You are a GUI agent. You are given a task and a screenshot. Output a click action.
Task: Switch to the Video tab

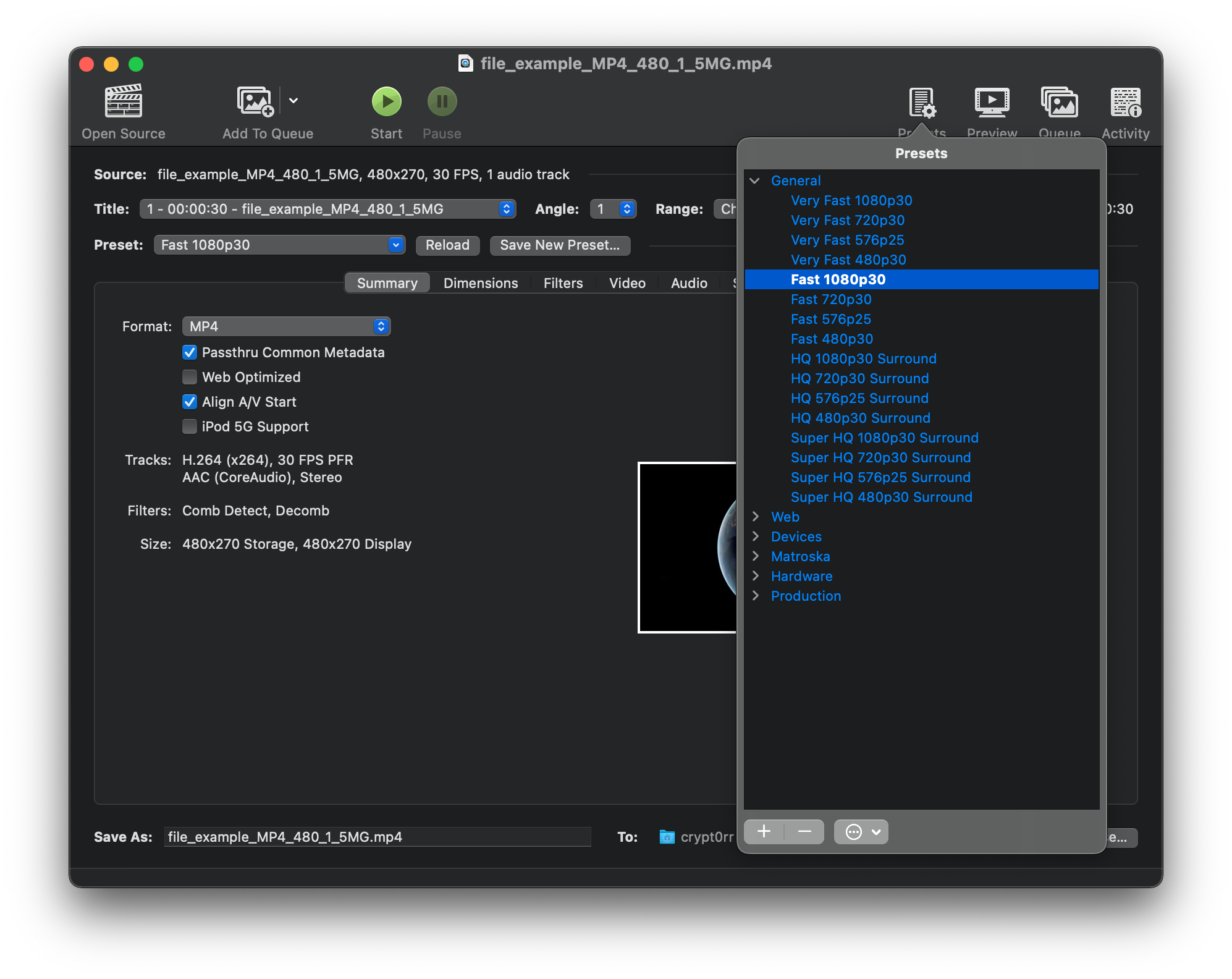pyautogui.click(x=627, y=283)
